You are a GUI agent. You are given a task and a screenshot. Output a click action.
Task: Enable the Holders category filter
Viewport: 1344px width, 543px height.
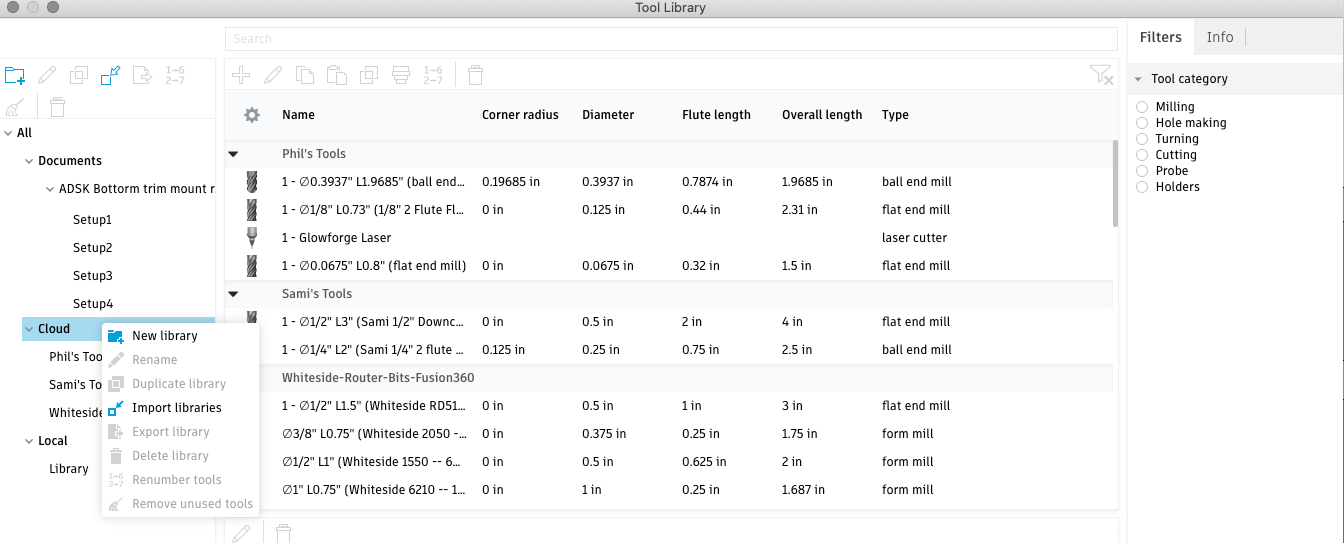(1142, 187)
